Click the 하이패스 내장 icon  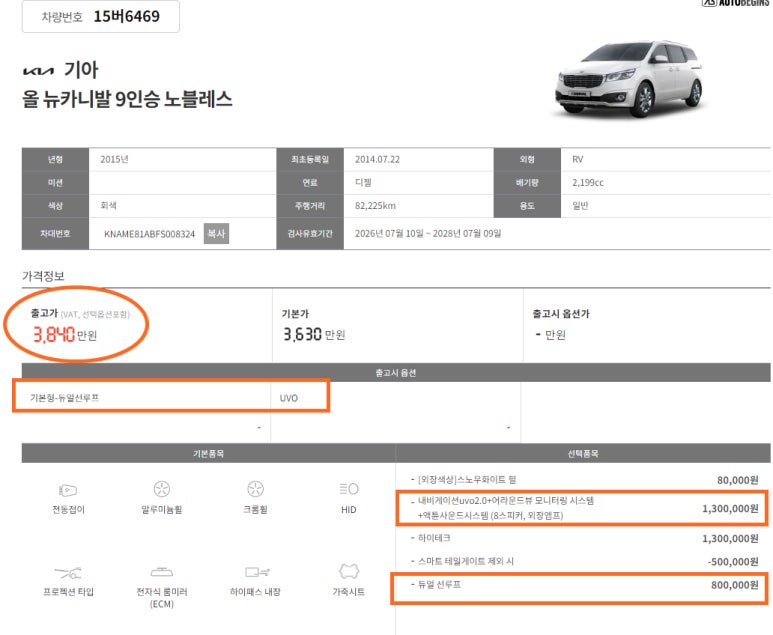257,572
